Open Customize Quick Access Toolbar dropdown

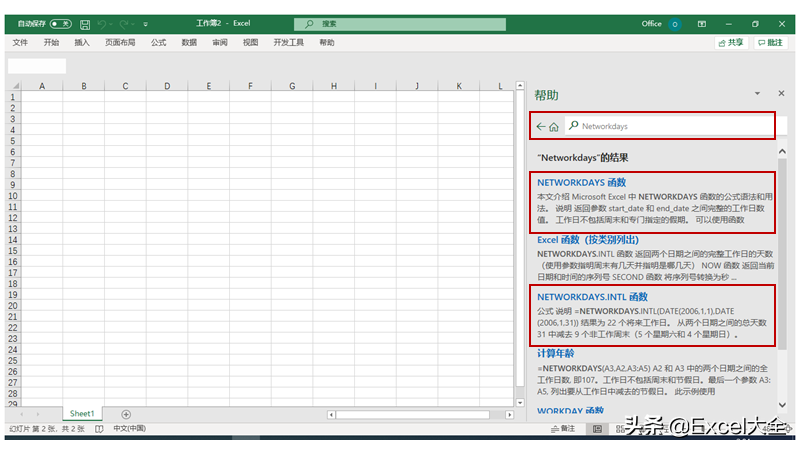[x=145, y=24]
